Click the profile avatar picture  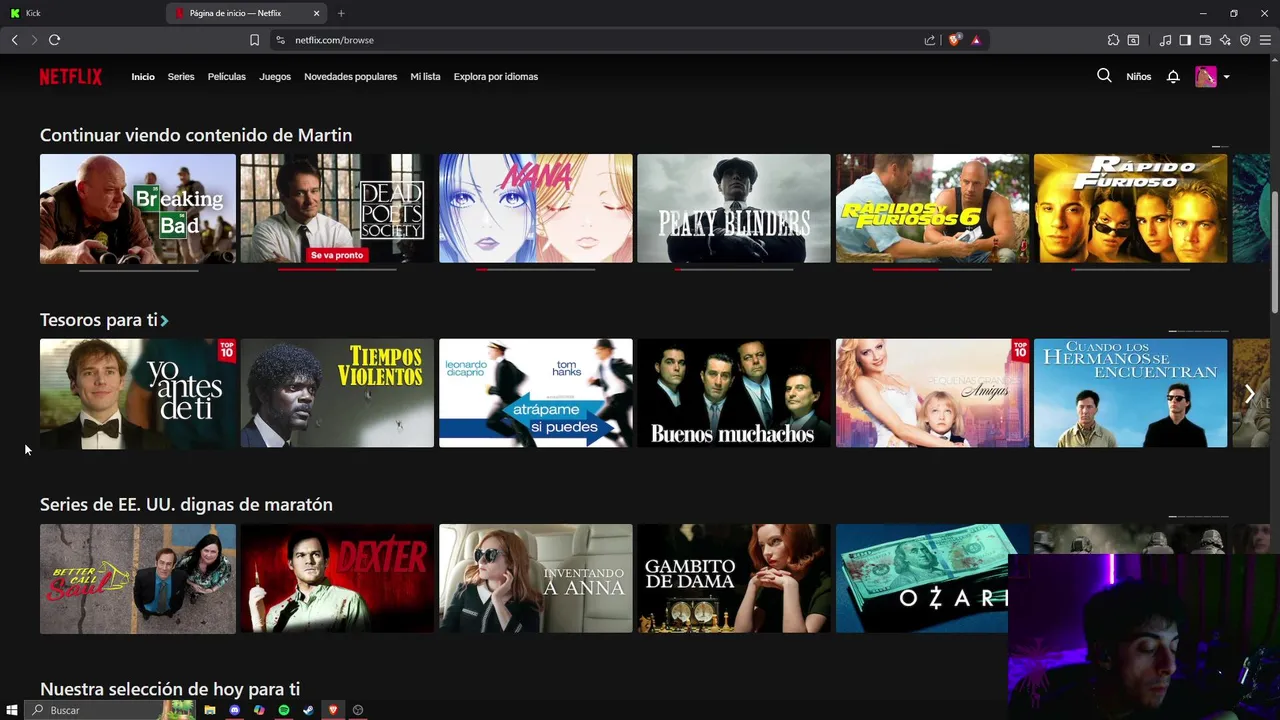tap(1206, 77)
